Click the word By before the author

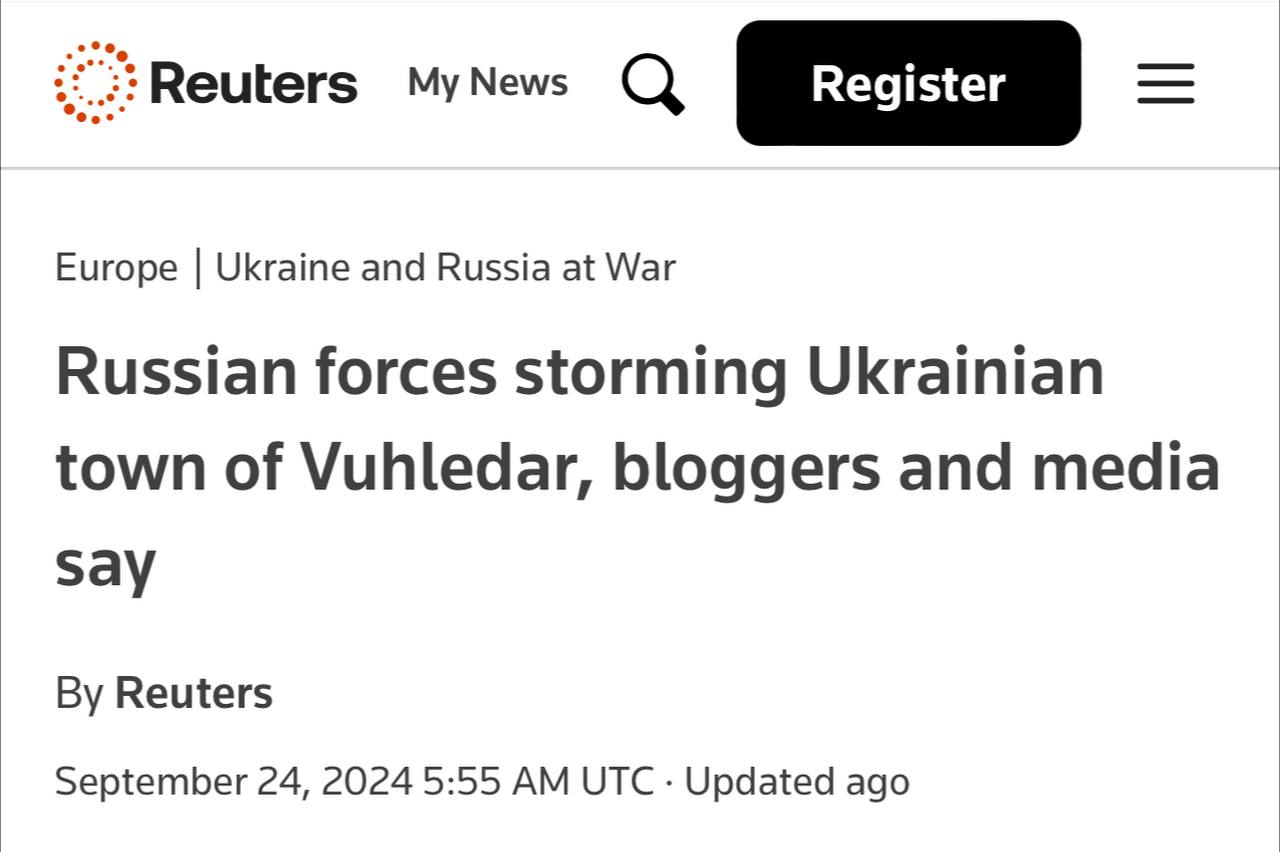click(x=79, y=694)
